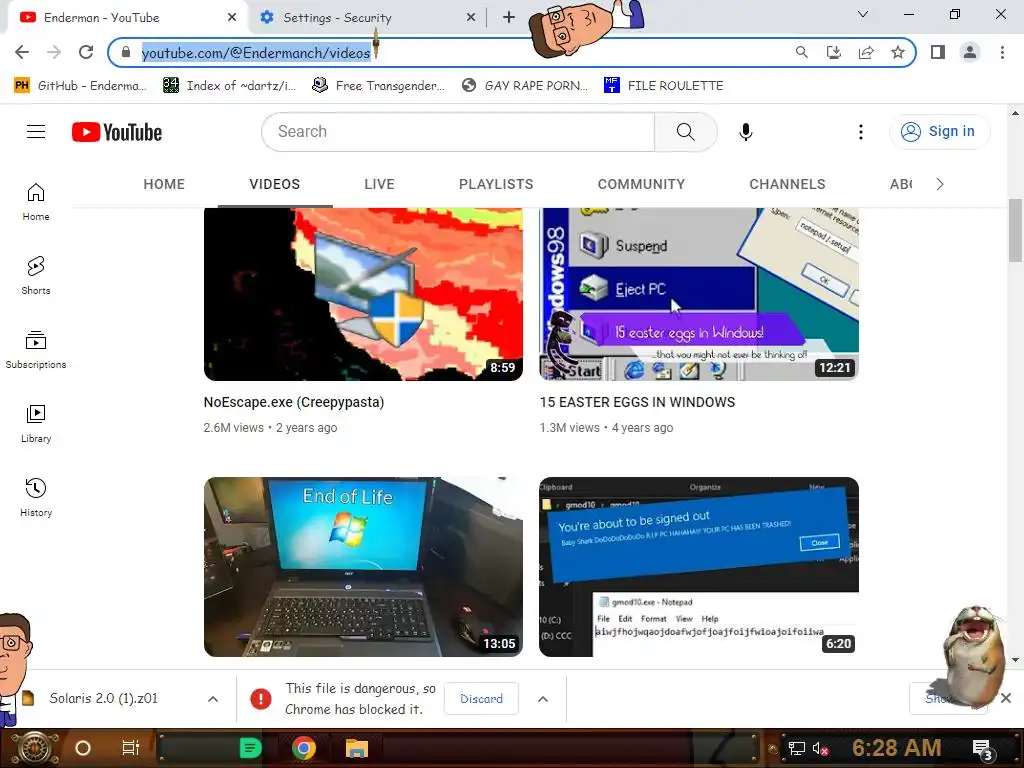Click the page vertical scrollbar thumb

point(1015,230)
